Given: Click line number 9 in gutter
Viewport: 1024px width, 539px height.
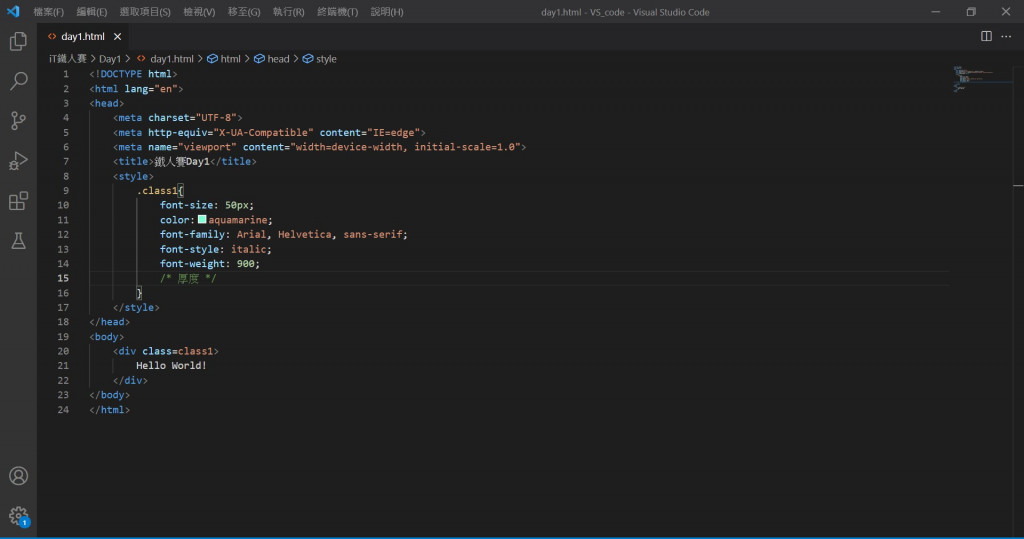Looking at the screenshot, I should pyautogui.click(x=65, y=191).
